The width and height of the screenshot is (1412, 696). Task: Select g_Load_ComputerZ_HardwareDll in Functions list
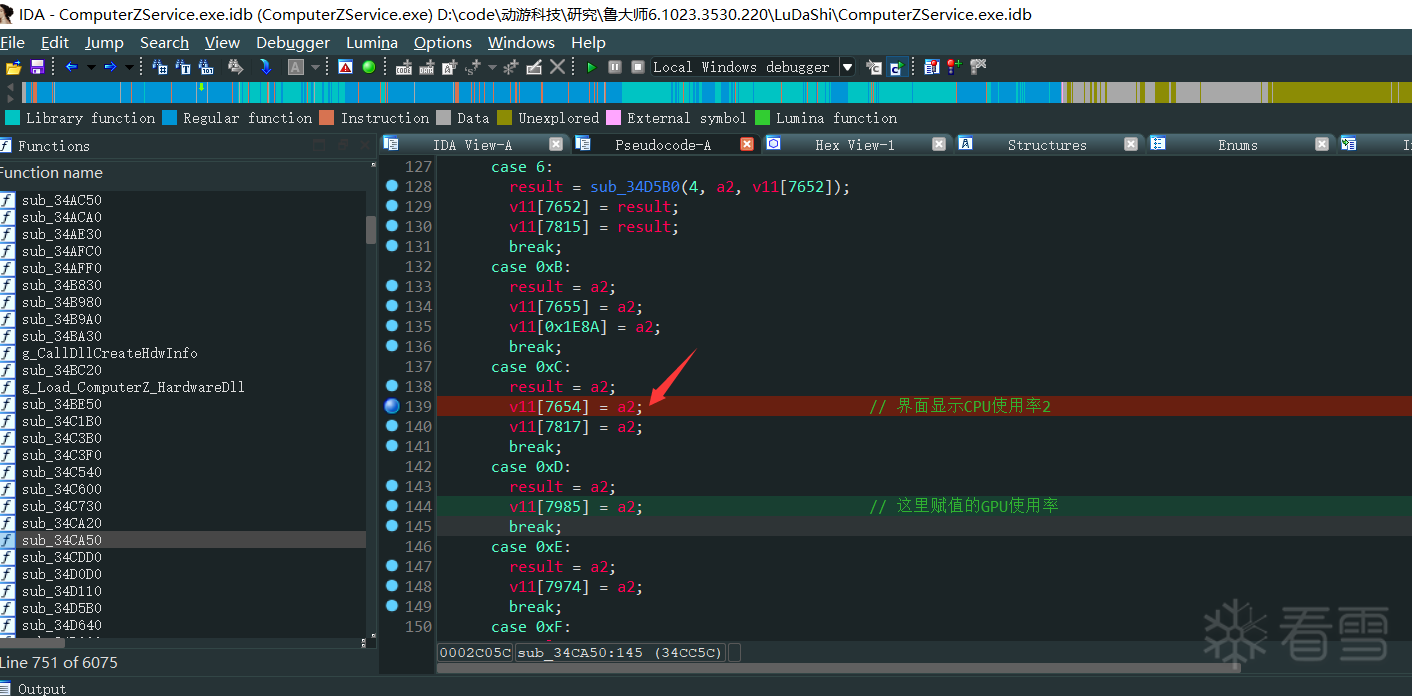pyautogui.click(x=133, y=387)
